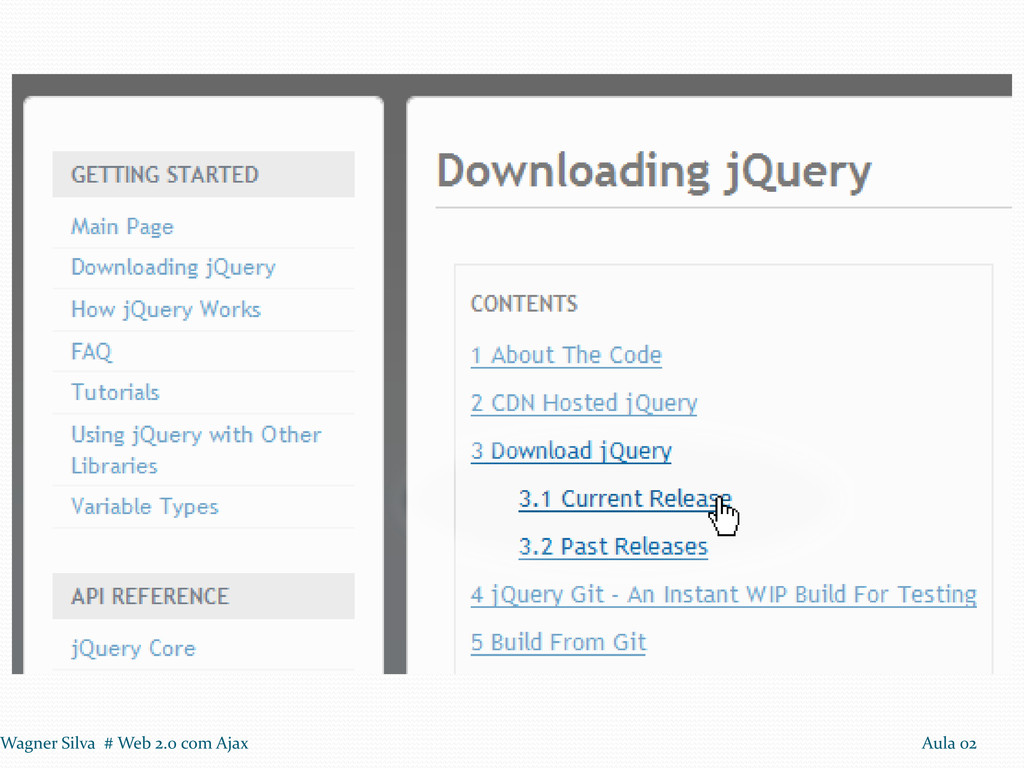Click the API REFERENCE section header

(x=204, y=596)
